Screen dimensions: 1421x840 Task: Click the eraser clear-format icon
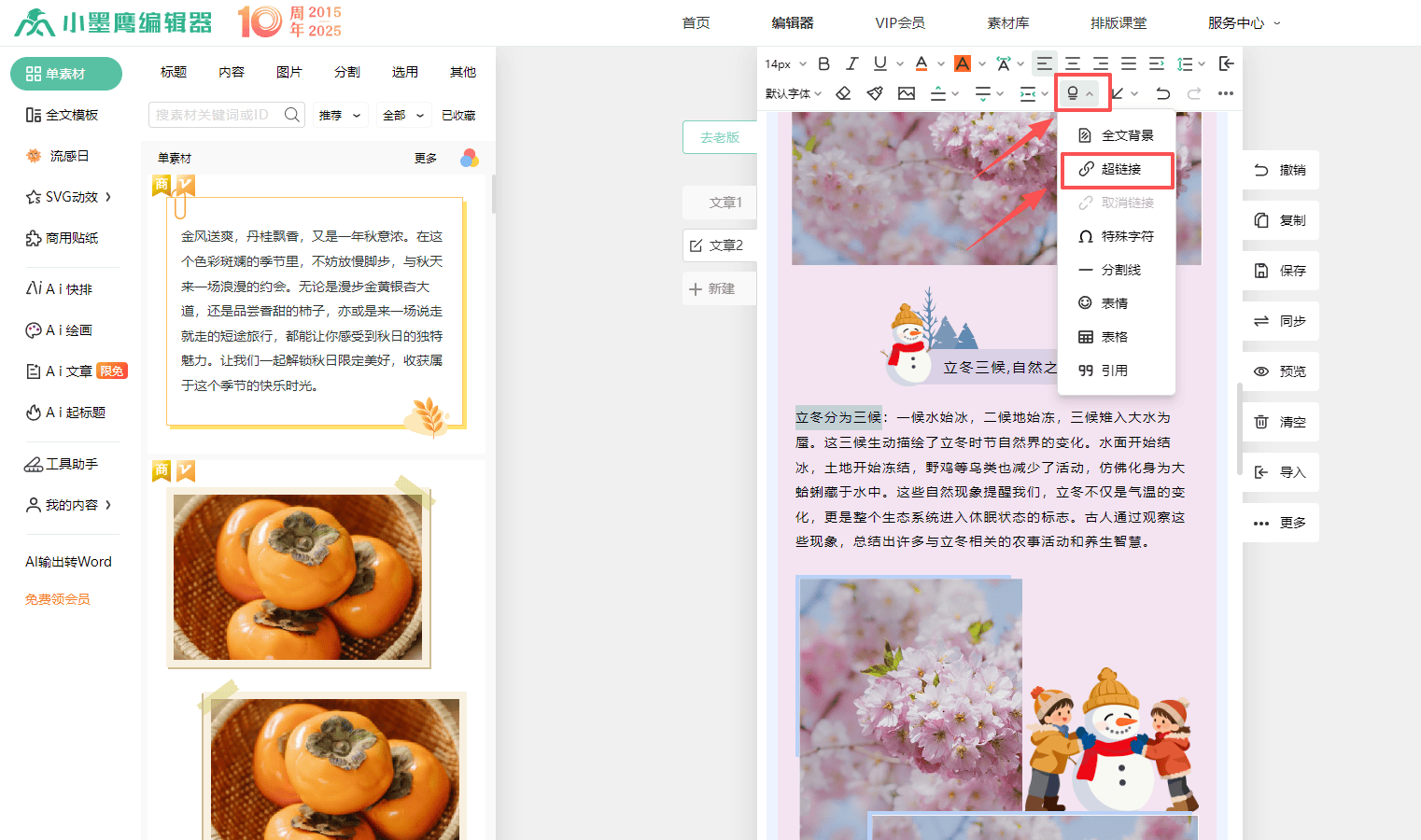pyautogui.click(x=843, y=93)
